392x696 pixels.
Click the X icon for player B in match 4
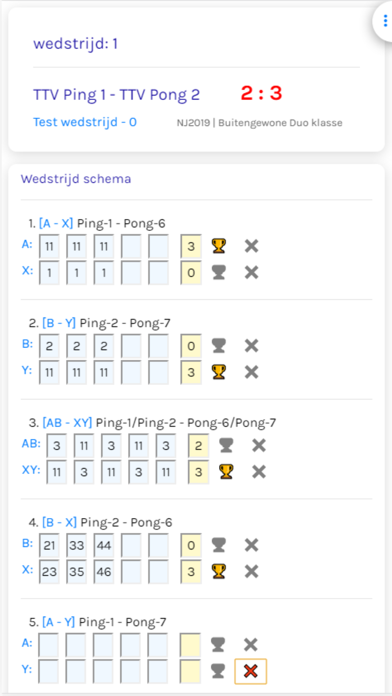[x=252, y=545]
